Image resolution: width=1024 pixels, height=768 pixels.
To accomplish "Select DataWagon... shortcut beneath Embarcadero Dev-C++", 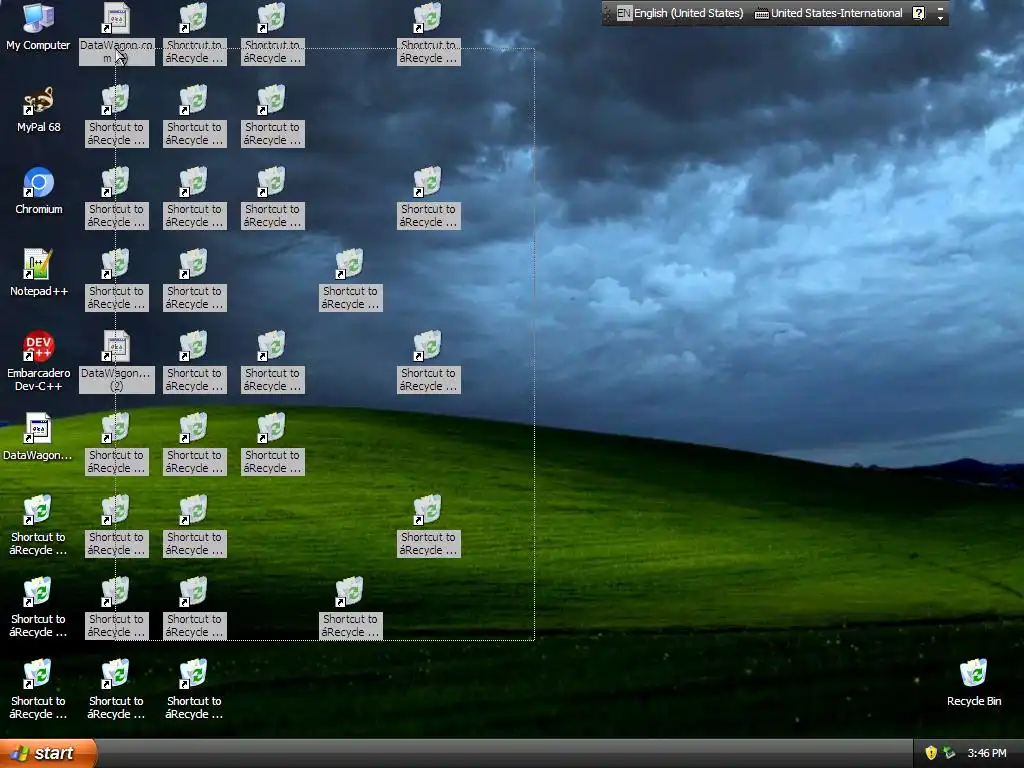I will click(x=37, y=437).
